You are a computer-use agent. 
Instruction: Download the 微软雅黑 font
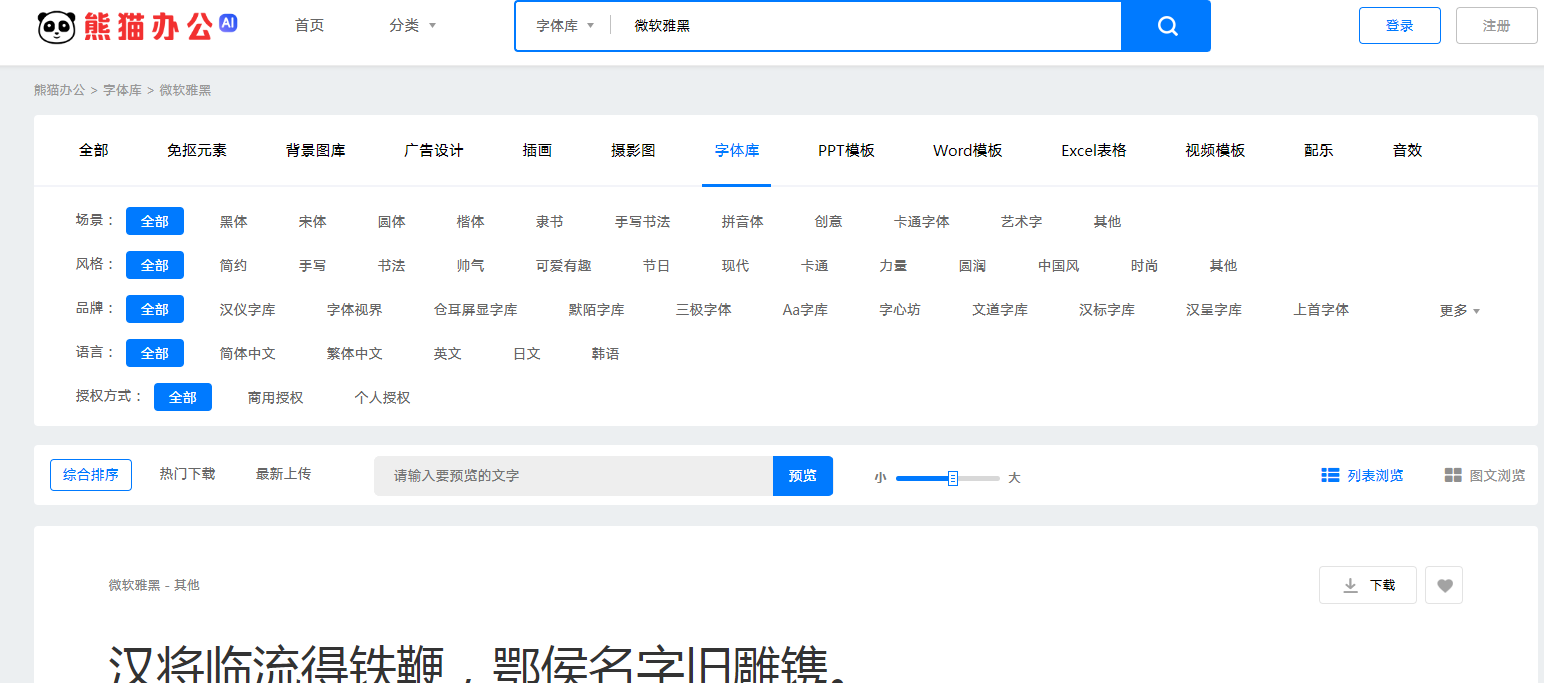(x=1367, y=586)
